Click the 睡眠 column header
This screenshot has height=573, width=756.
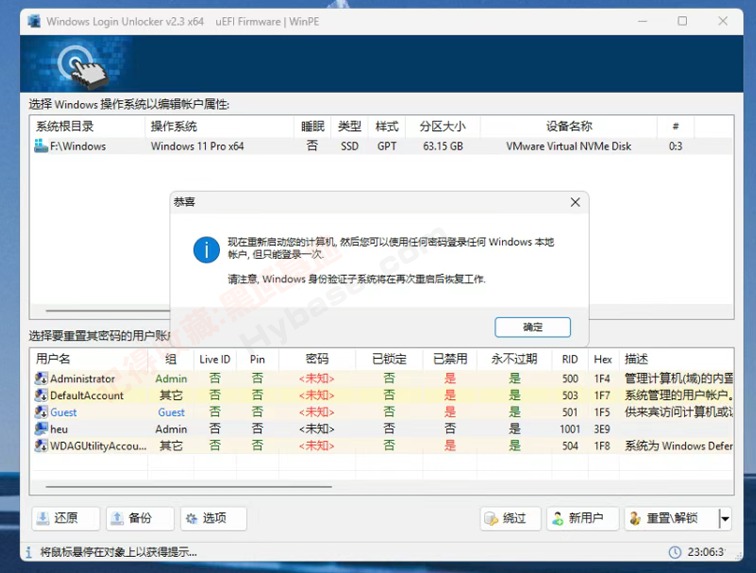[x=312, y=126]
